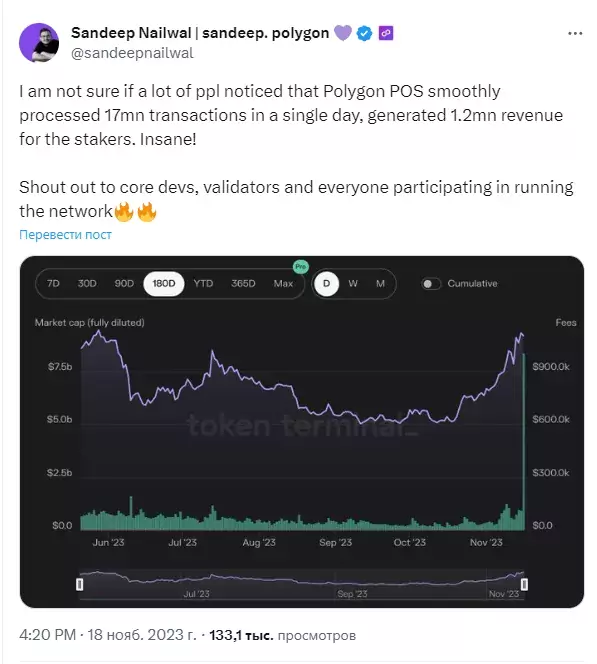Click the green Pro badge
597x664 pixels.
point(301,267)
